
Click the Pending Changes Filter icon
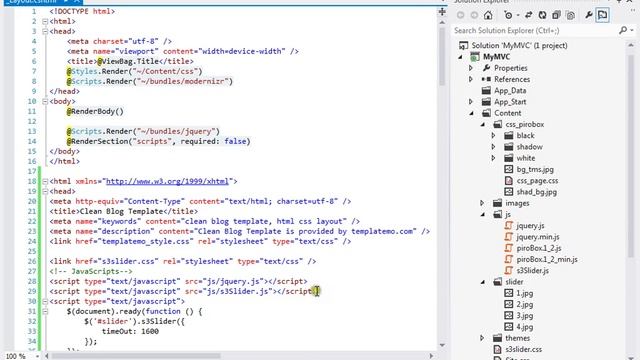tap(508, 16)
